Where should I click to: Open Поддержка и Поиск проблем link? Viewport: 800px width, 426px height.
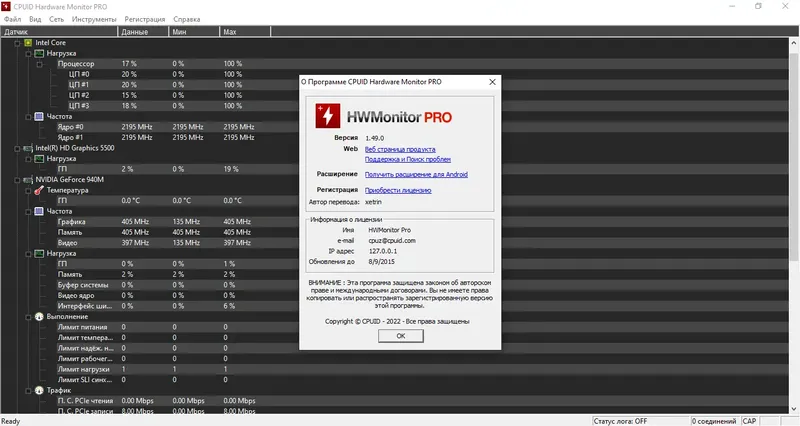tap(408, 159)
